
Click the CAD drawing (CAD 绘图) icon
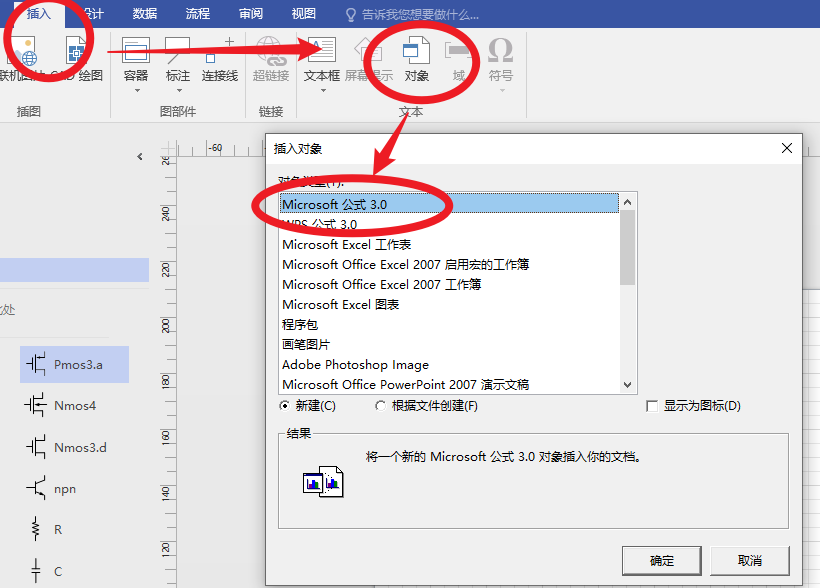pyautogui.click(x=76, y=50)
